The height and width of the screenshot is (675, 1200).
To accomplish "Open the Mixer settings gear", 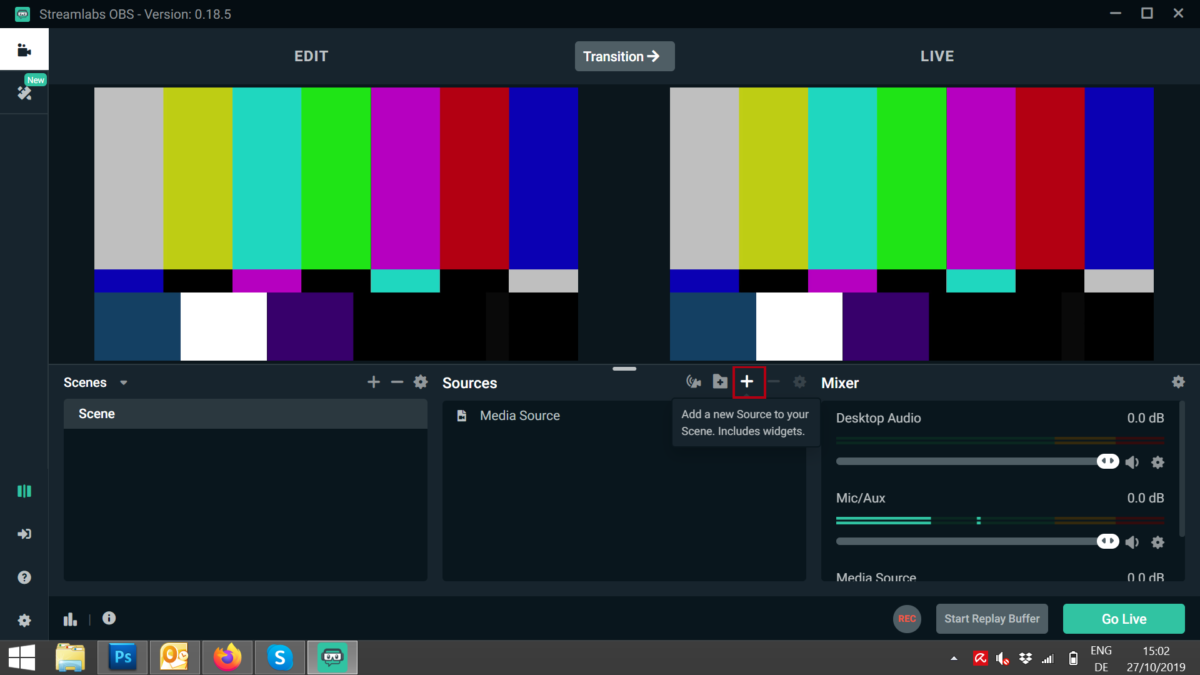I will (1178, 382).
